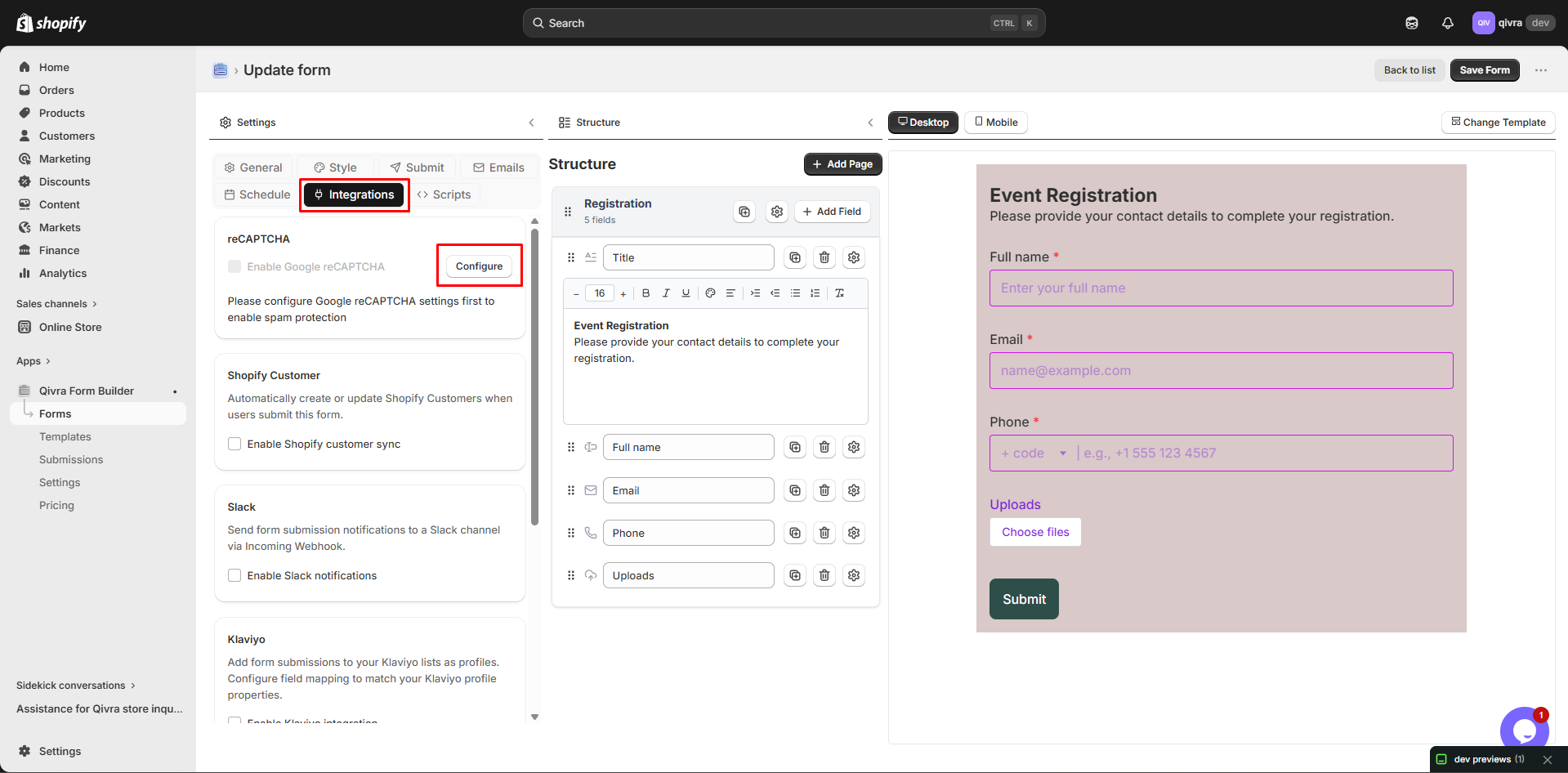Screen dimensions: 1568x773
Task: Open settings for the Uploads field
Action: [854, 575]
